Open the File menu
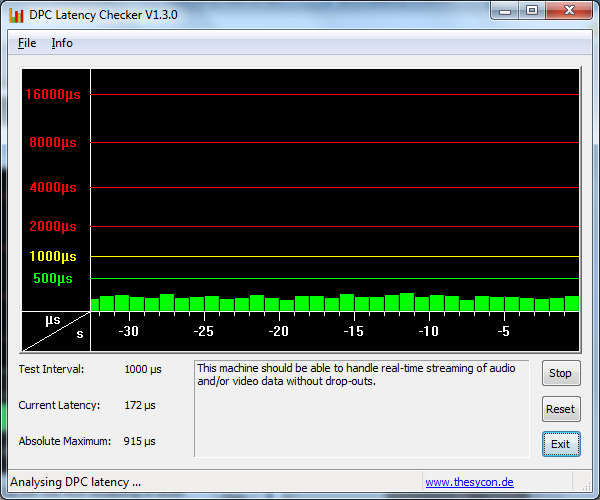Image resolution: width=600 pixels, height=500 pixels. [27, 43]
